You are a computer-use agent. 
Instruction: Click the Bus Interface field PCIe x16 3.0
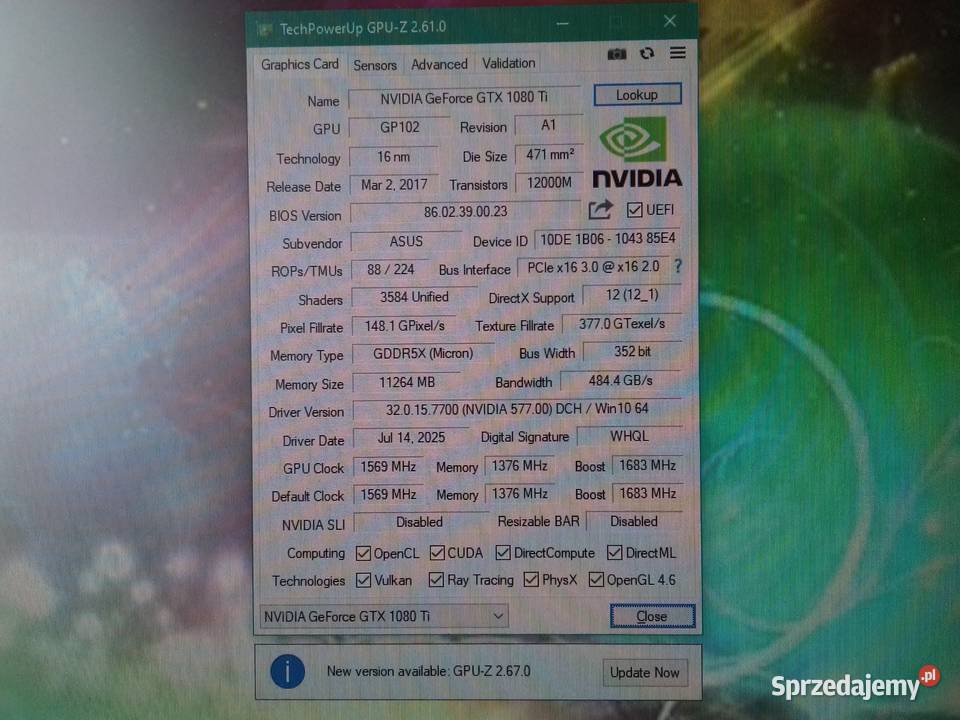pos(593,268)
